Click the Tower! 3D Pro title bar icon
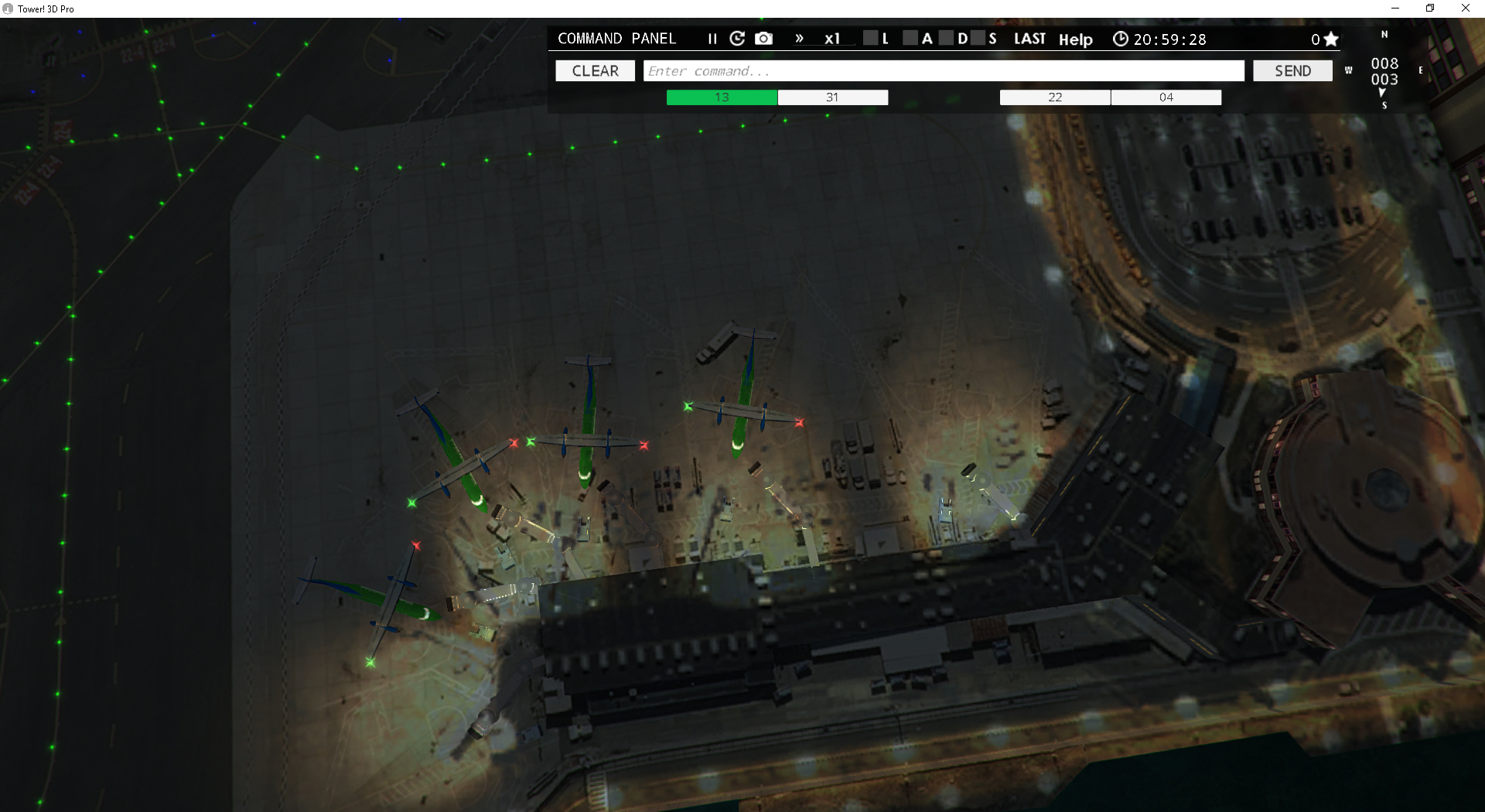This screenshot has height=812, width=1485. click(9, 9)
